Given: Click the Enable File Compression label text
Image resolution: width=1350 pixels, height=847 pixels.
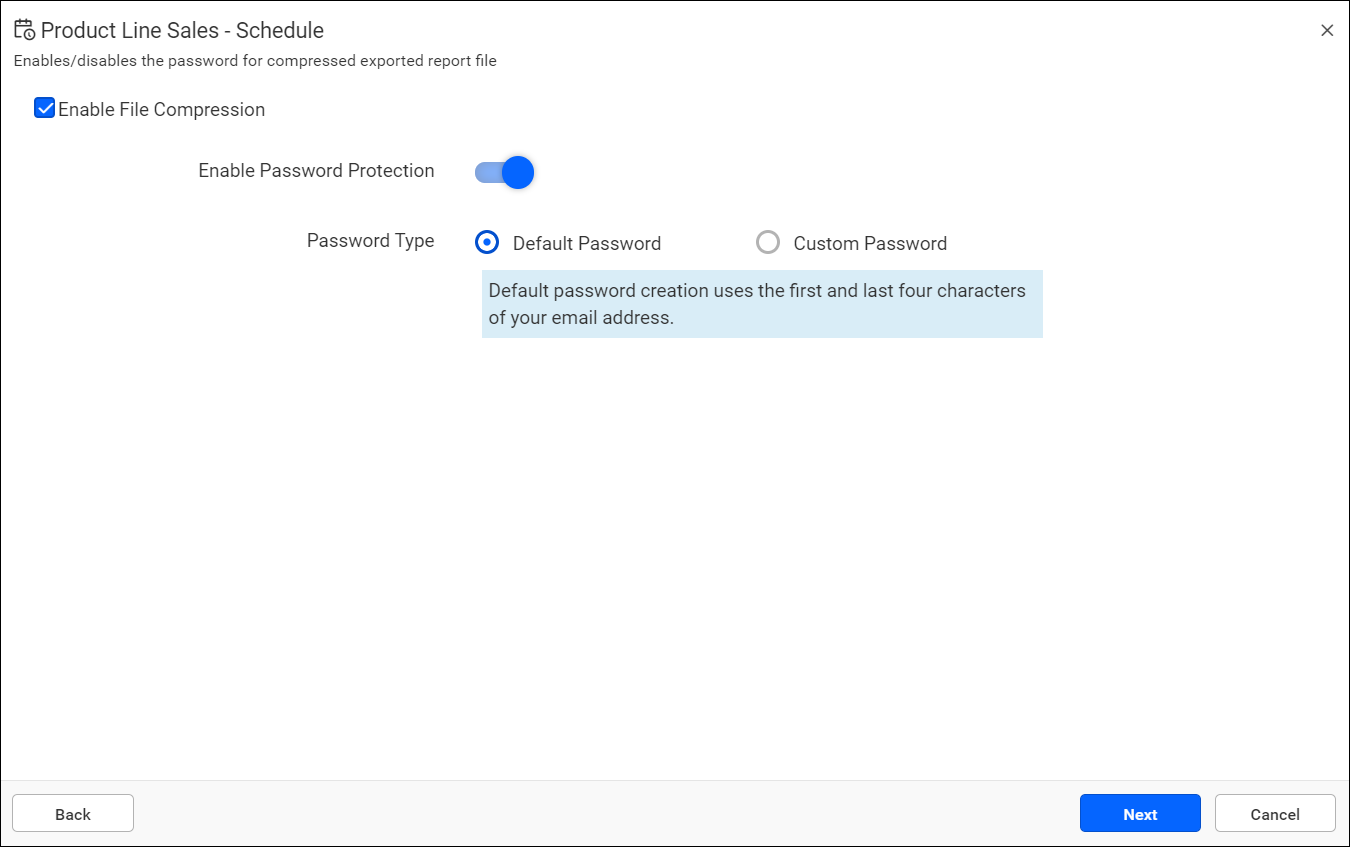Looking at the screenshot, I should 161,110.
